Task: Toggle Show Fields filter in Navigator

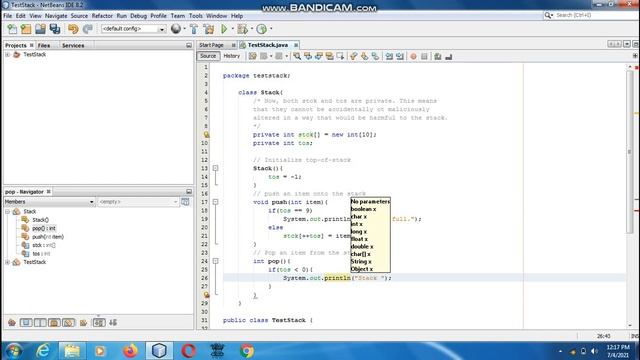Action: pos(26,322)
